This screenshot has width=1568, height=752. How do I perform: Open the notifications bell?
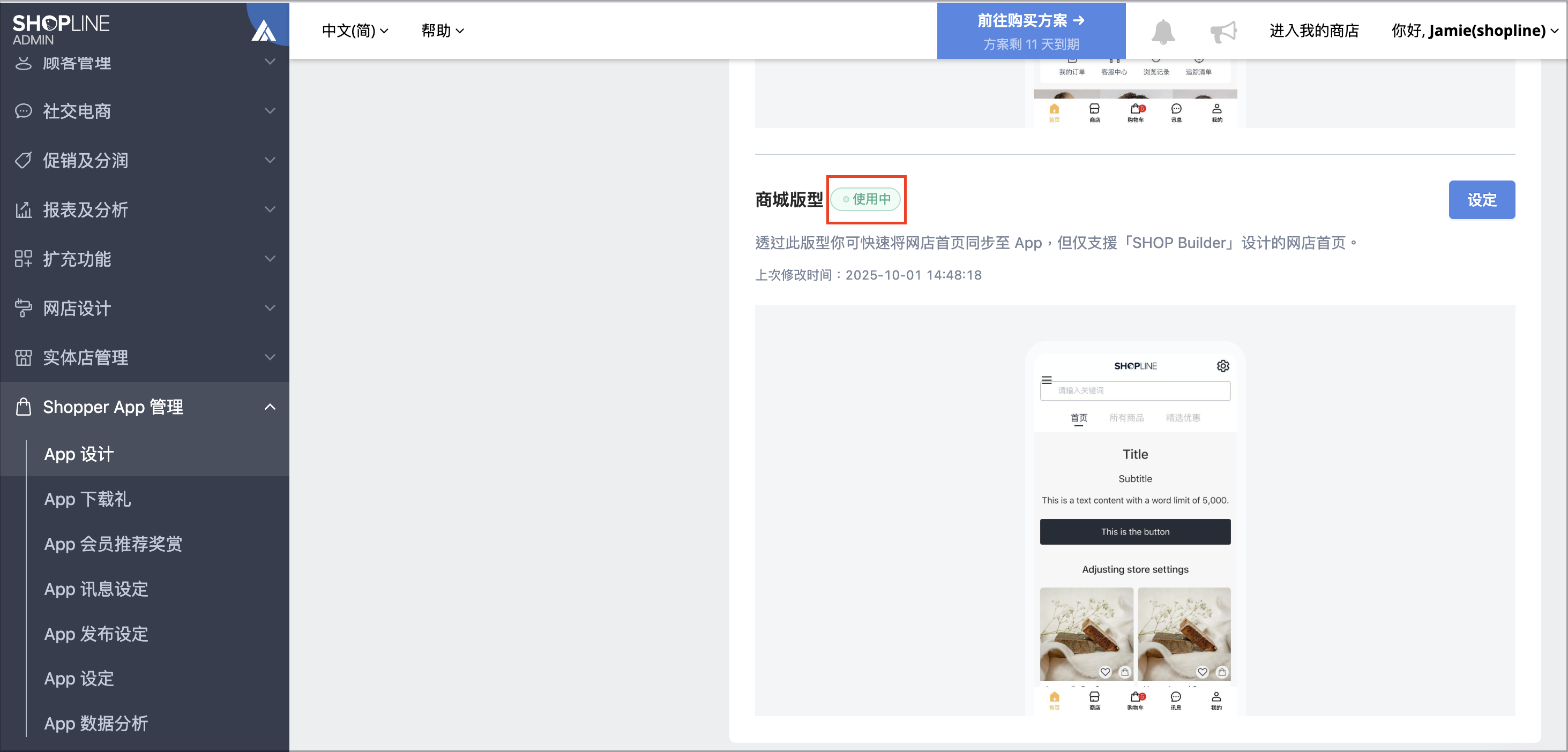point(1163,31)
